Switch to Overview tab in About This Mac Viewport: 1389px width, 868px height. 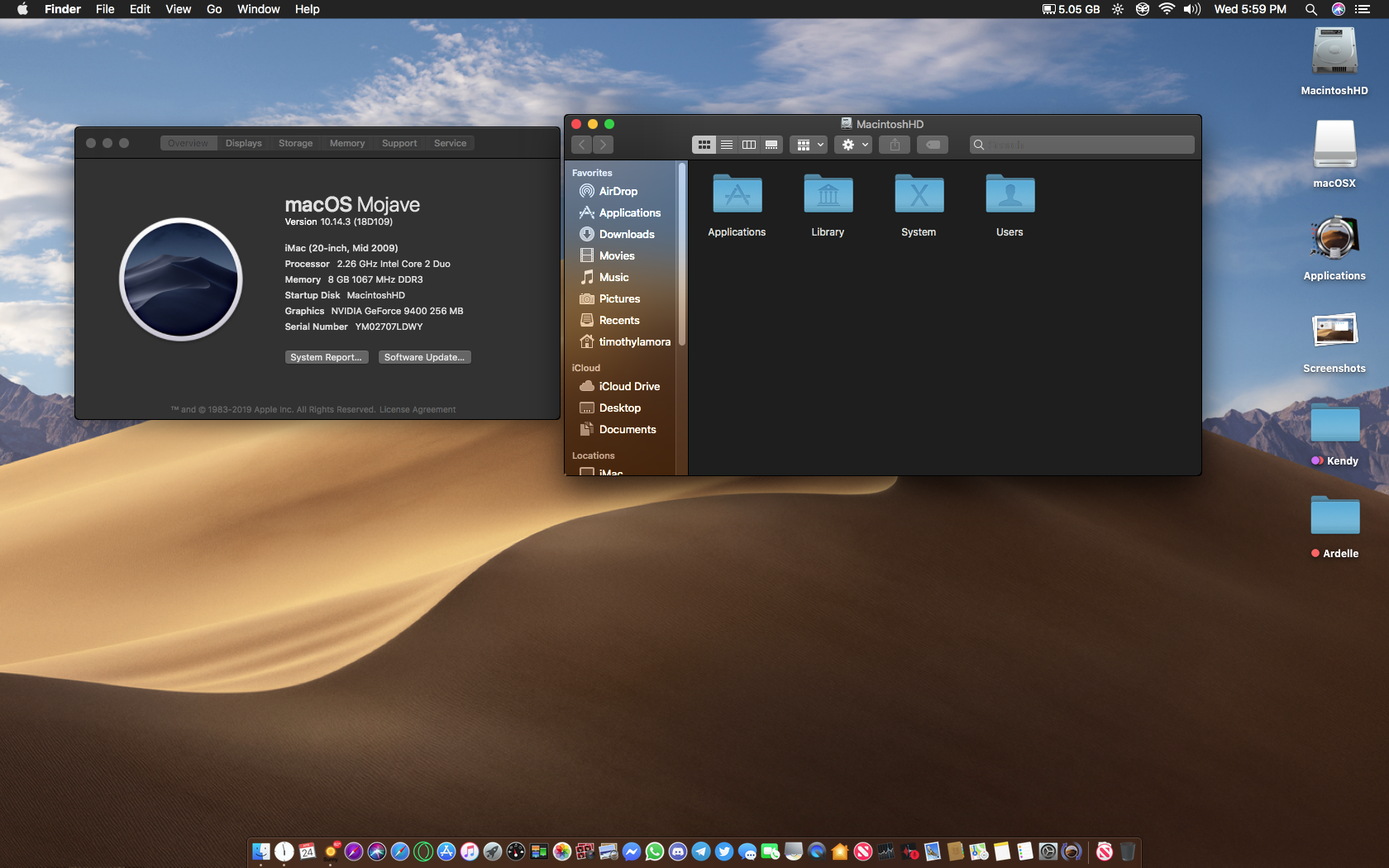pyautogui.click(x=189, y=143)
